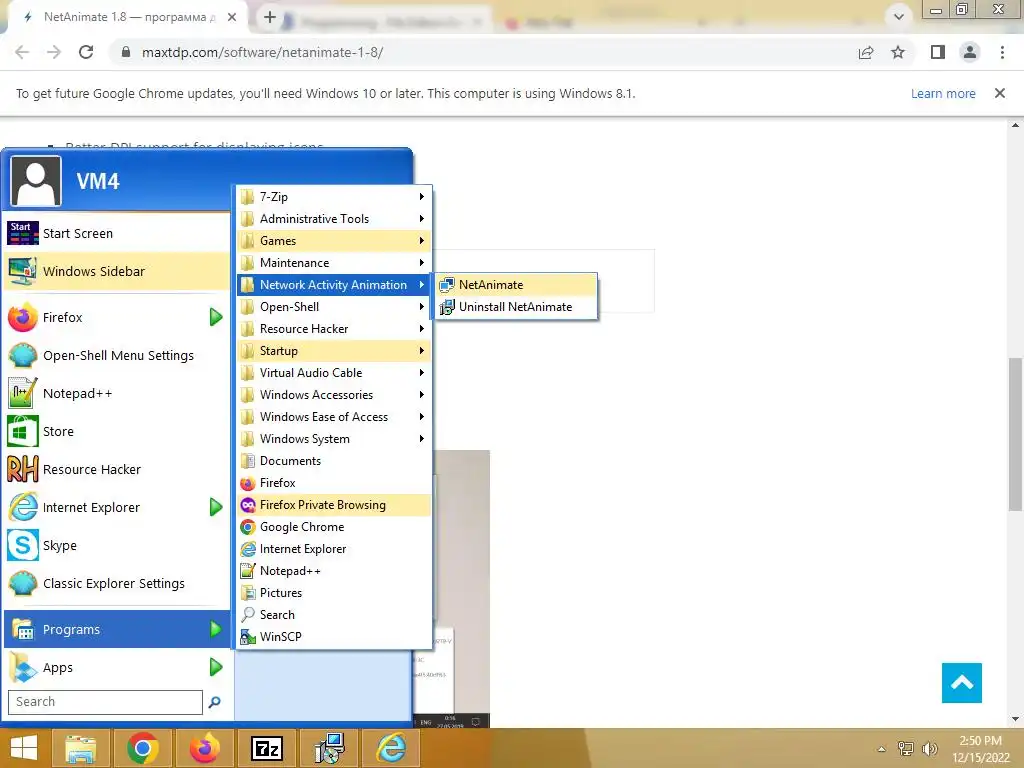The height and width of the screenshot is (768, 1024).
Task: Expand the Firefox jump list arrow
Action: tap(216, 317)
